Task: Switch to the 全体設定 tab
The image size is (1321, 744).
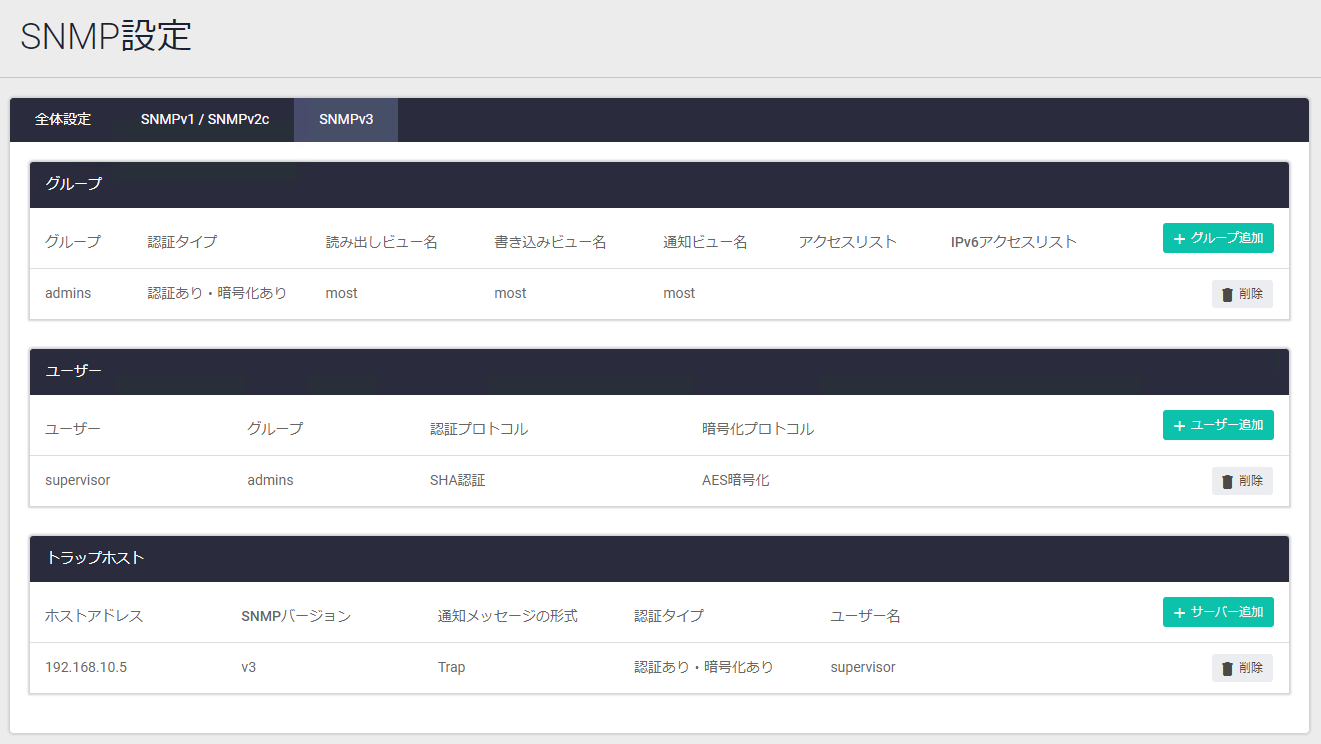Action: tap(63, 120)
